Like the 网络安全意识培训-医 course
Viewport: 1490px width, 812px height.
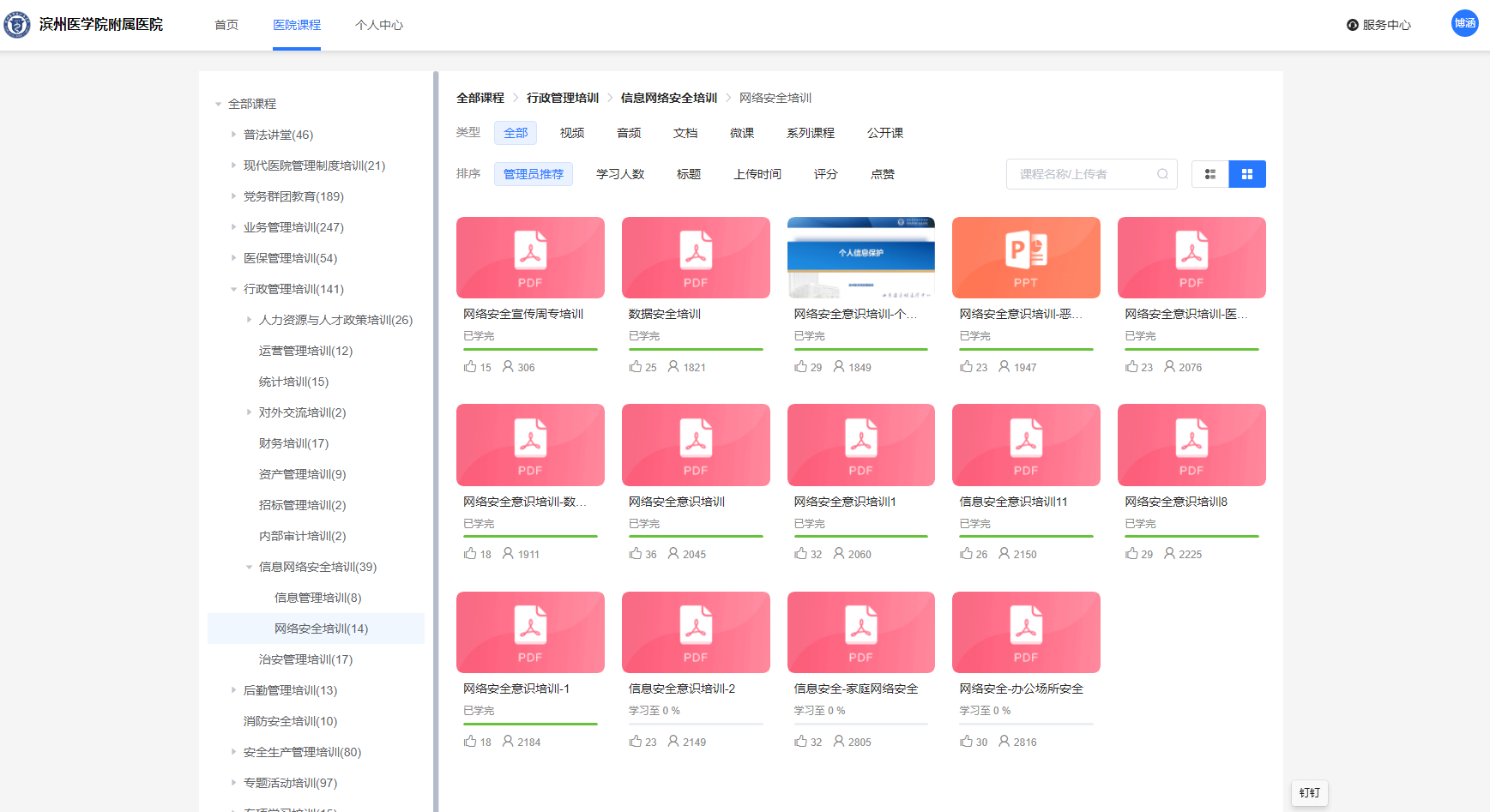(1132, 367)
